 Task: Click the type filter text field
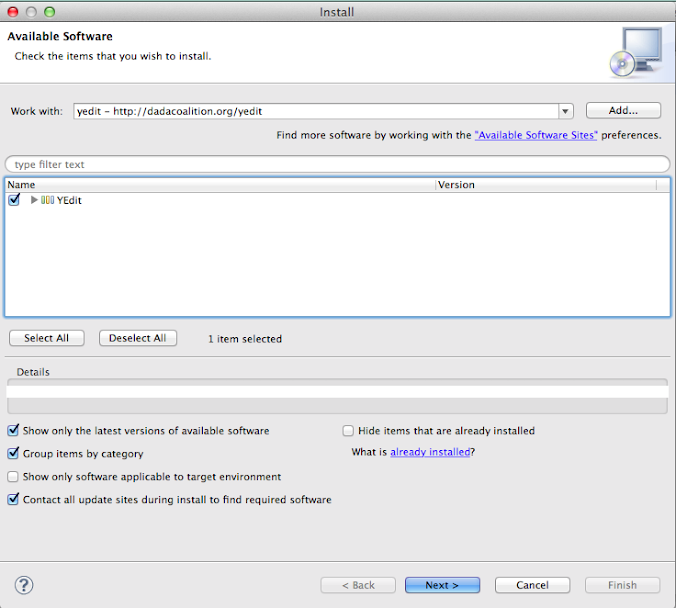(337, 164)
